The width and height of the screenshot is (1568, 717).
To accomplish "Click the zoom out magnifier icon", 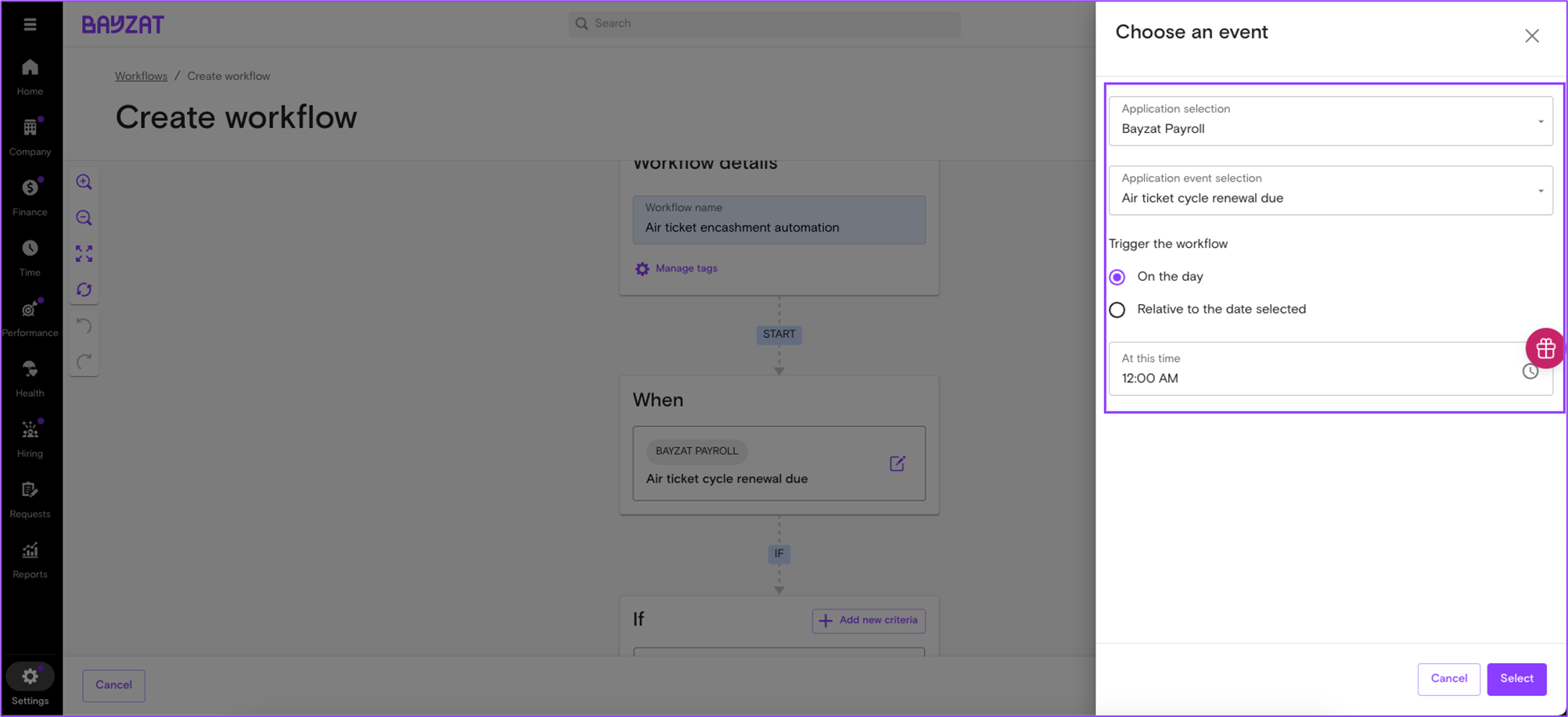I will point(84,218).
